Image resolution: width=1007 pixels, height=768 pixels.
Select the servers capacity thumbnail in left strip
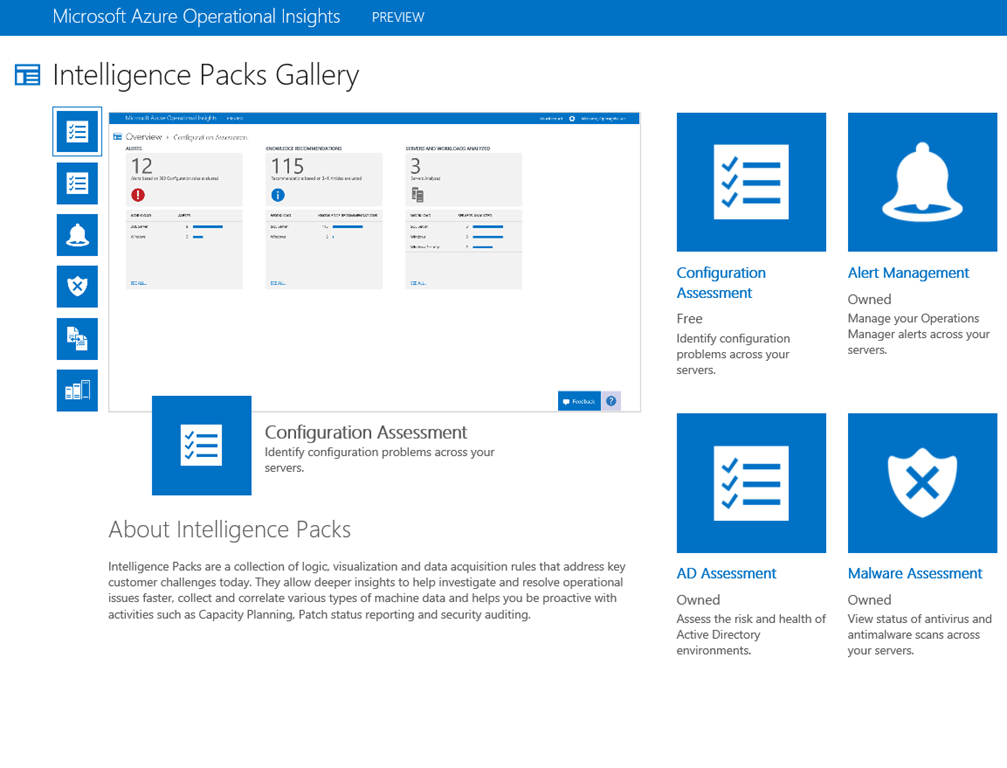click(77, 390)
